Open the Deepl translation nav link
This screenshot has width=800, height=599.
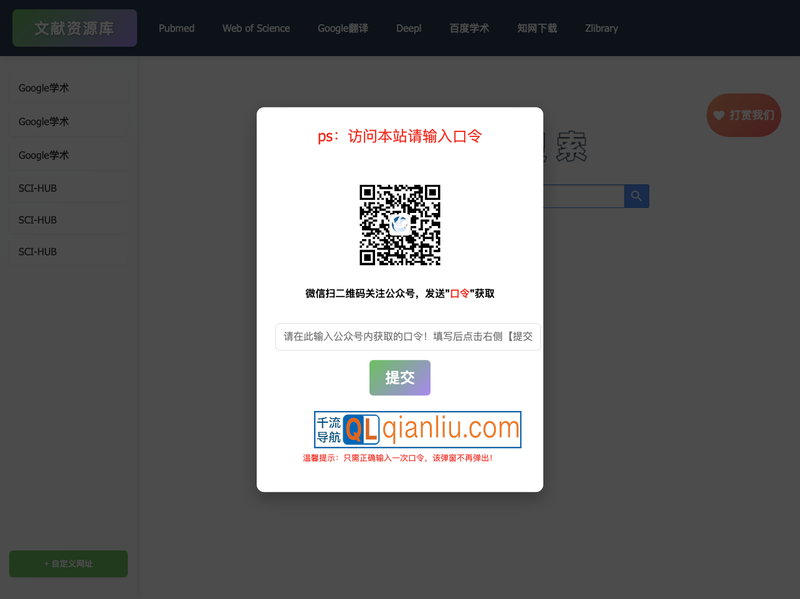(x=408, y=28)
